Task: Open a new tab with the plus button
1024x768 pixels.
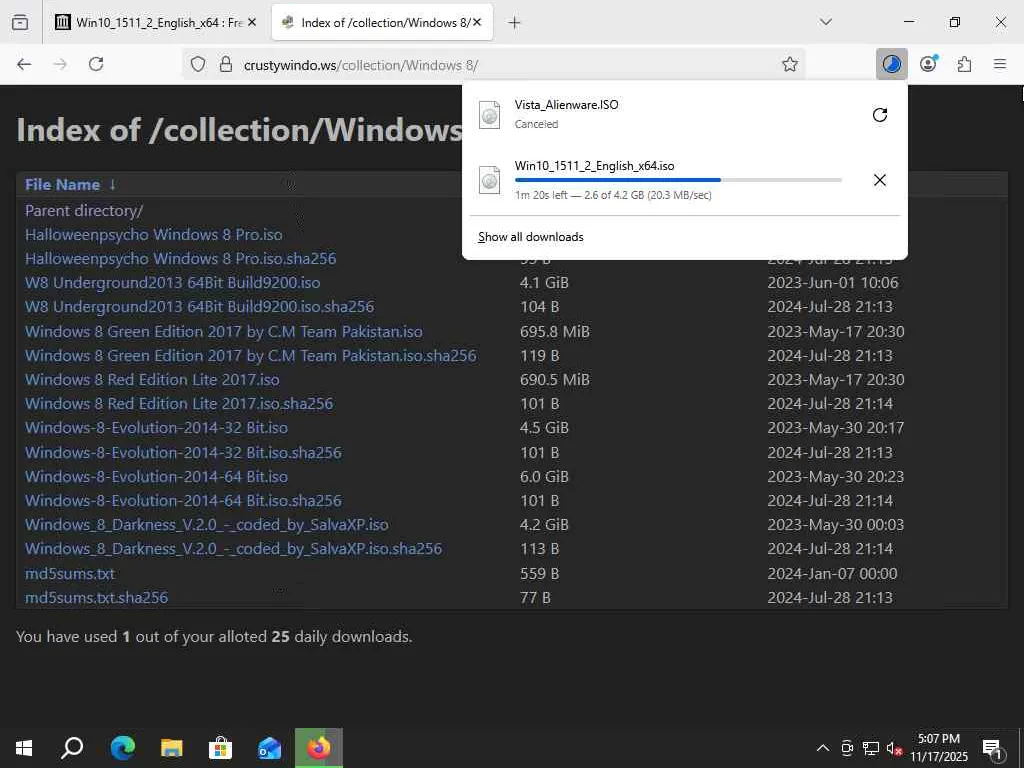Action: pos(515,23)
